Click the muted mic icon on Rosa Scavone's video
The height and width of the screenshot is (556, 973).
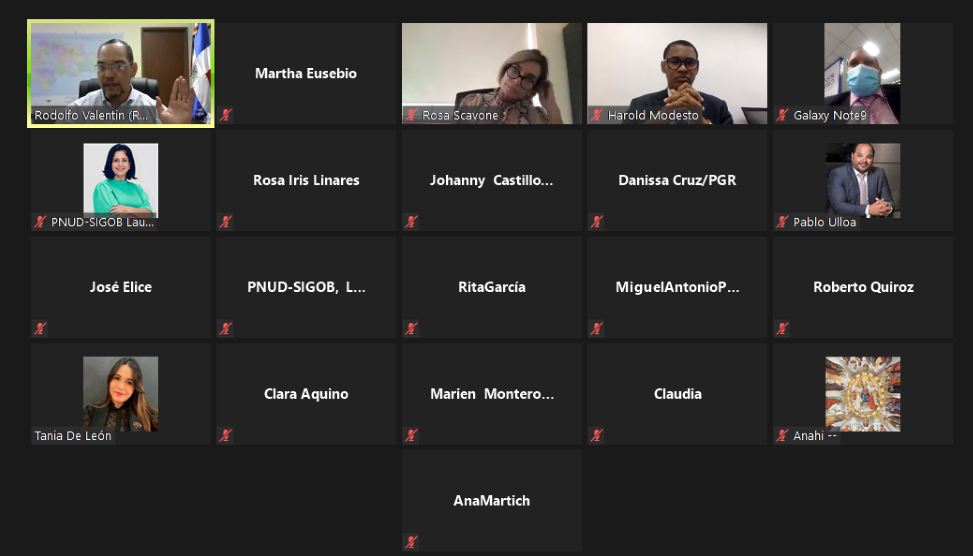(411, 115)
